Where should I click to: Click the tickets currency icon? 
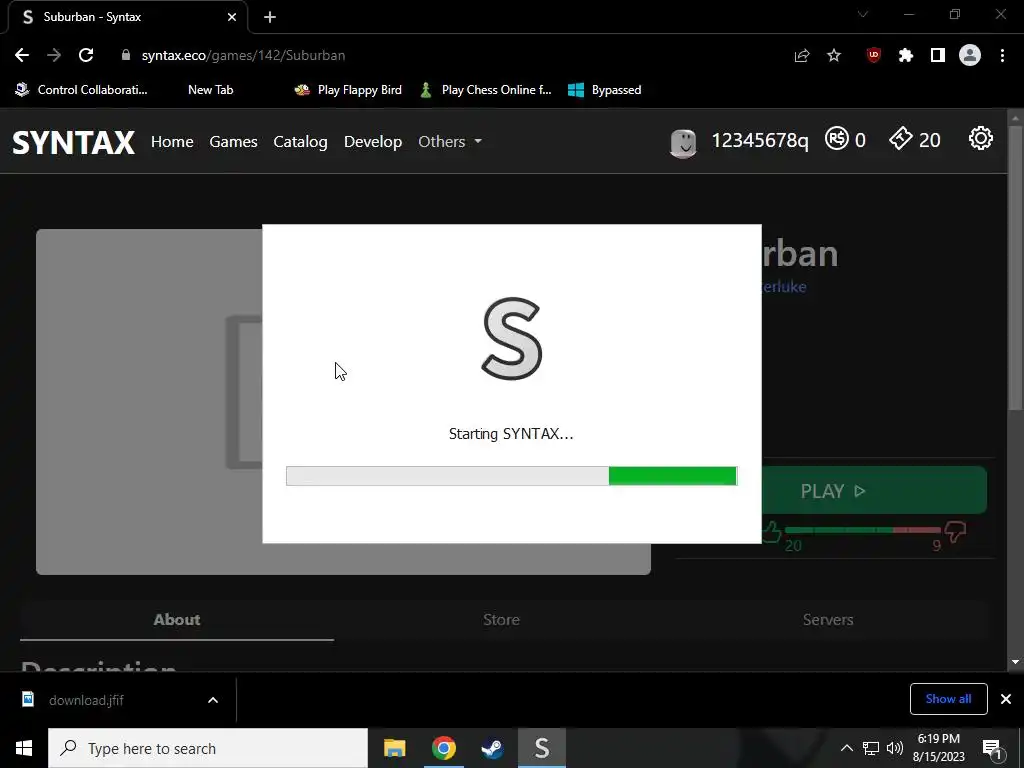point(901,138)
